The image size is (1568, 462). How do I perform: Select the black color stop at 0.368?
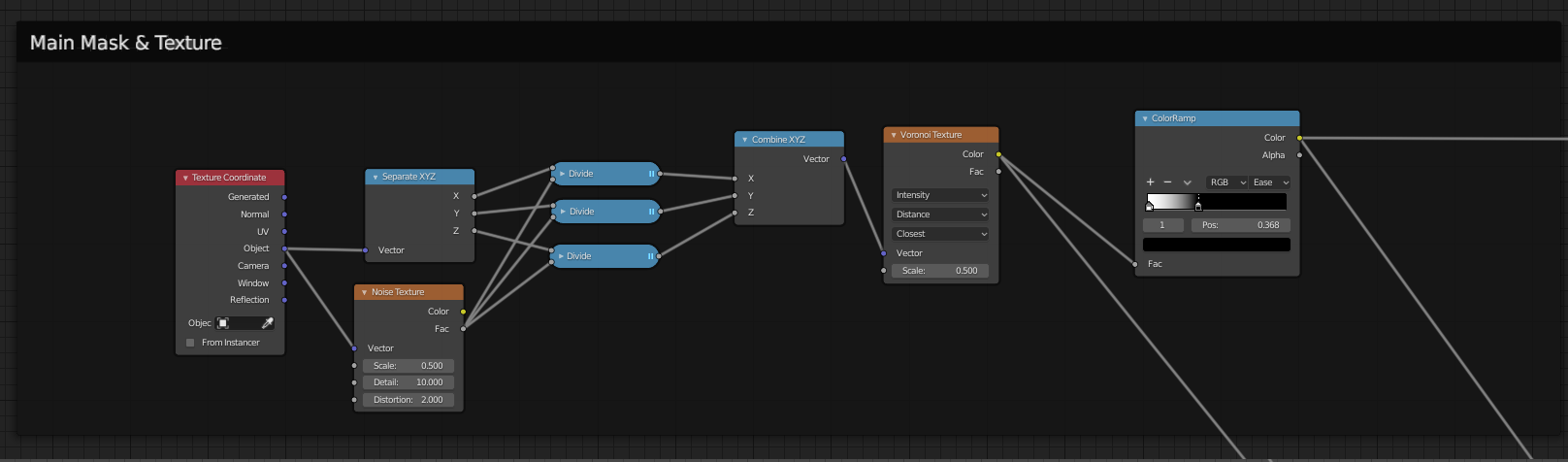pos(1198,206)
